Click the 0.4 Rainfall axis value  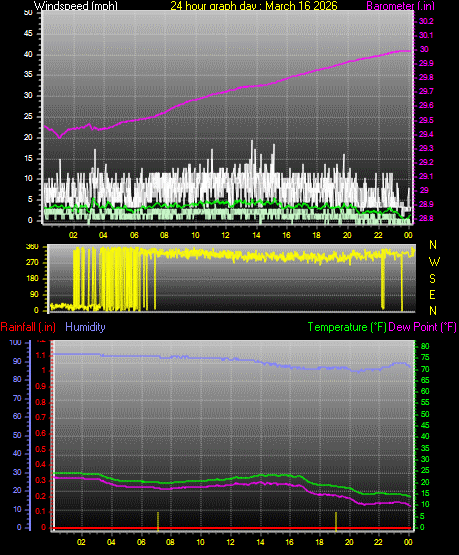[x=41, y=464]
